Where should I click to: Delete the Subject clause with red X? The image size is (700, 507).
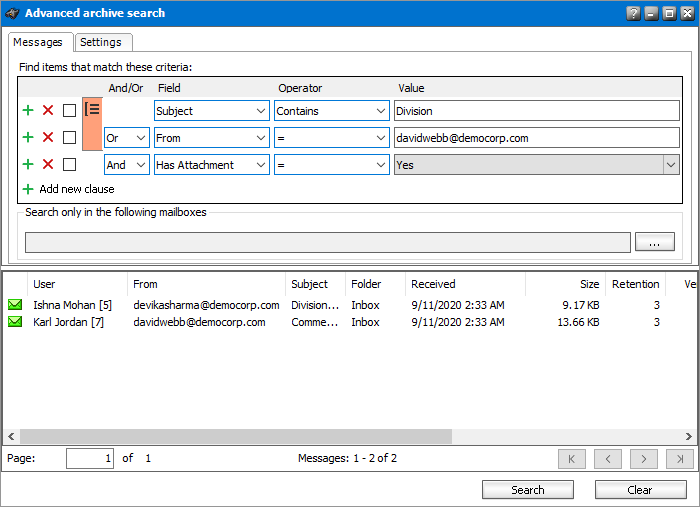48,110
